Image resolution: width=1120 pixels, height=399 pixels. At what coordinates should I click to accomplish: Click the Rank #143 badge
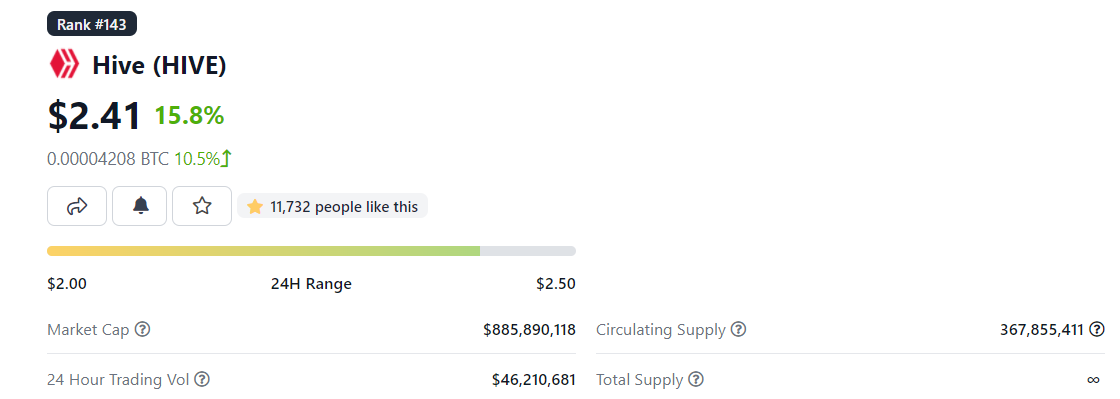click(91, 24)
